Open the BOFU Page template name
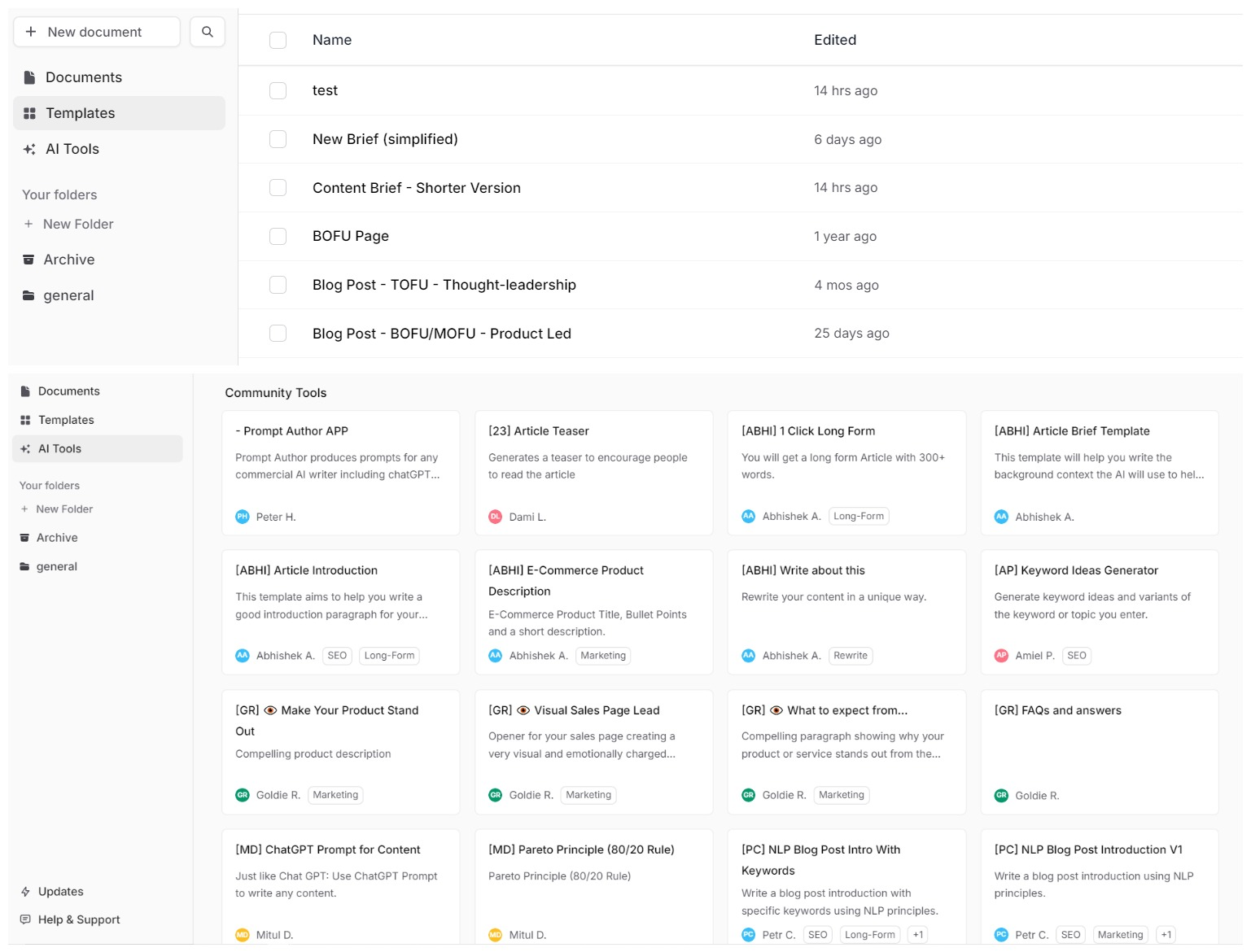1251x952 pixels. (351, 236)
